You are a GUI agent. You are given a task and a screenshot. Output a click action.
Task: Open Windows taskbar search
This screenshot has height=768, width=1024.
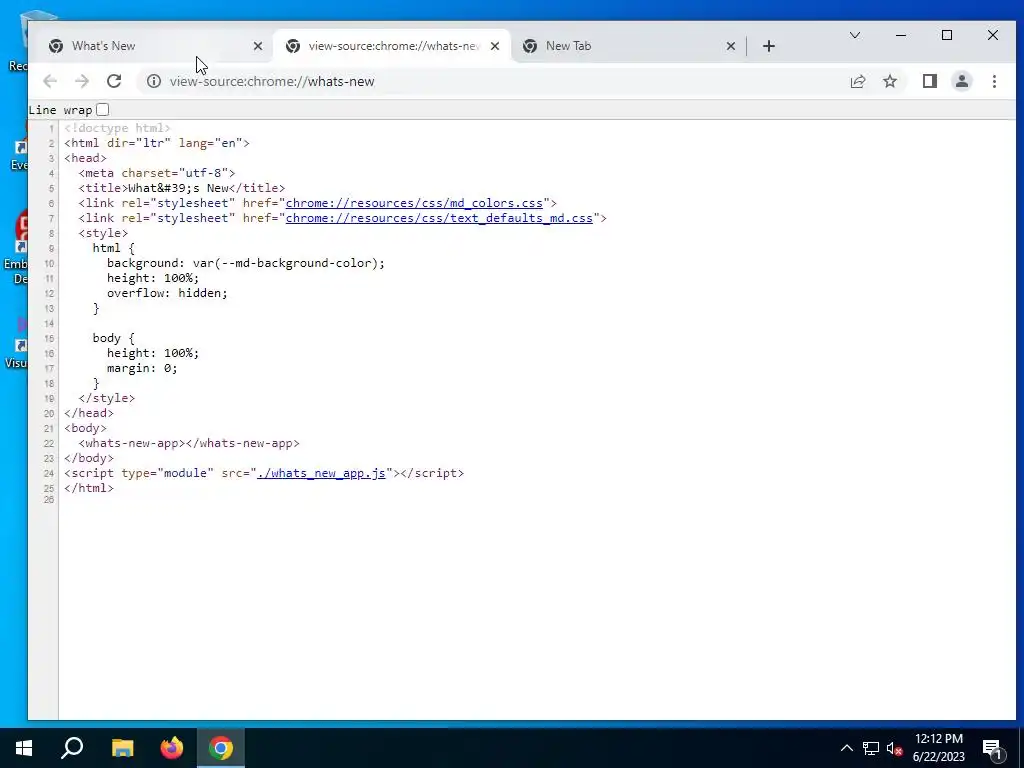click(72, 748)
